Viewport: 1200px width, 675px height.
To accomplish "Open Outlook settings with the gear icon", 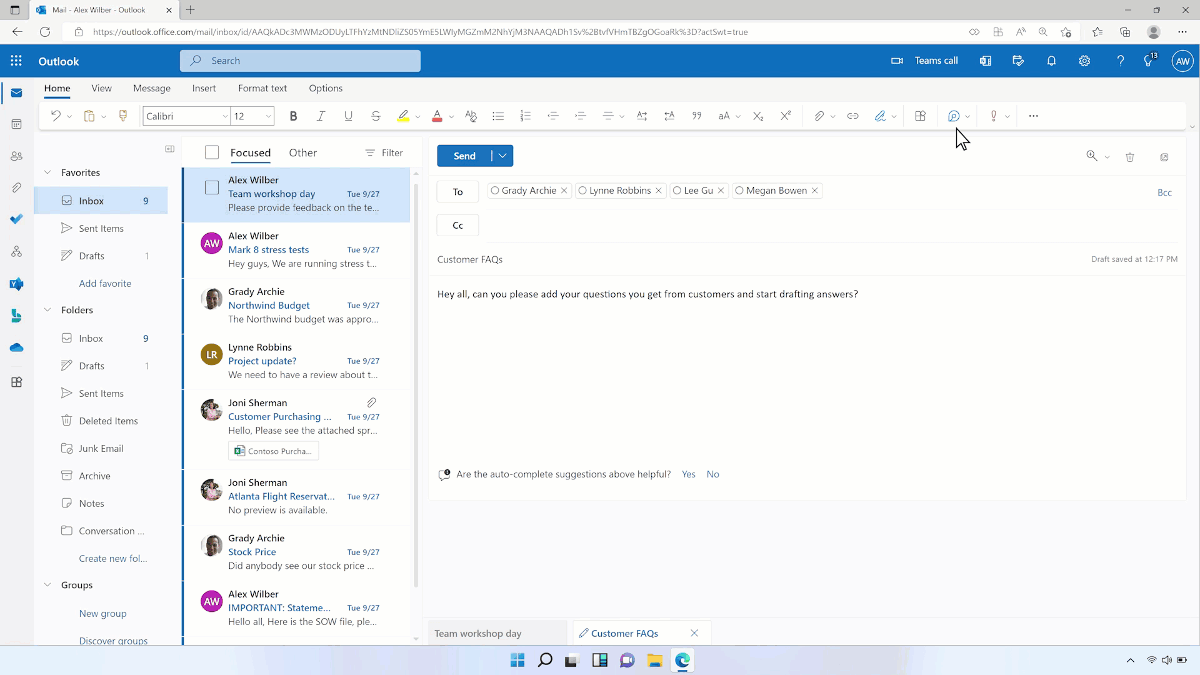I will [1084, 60].
